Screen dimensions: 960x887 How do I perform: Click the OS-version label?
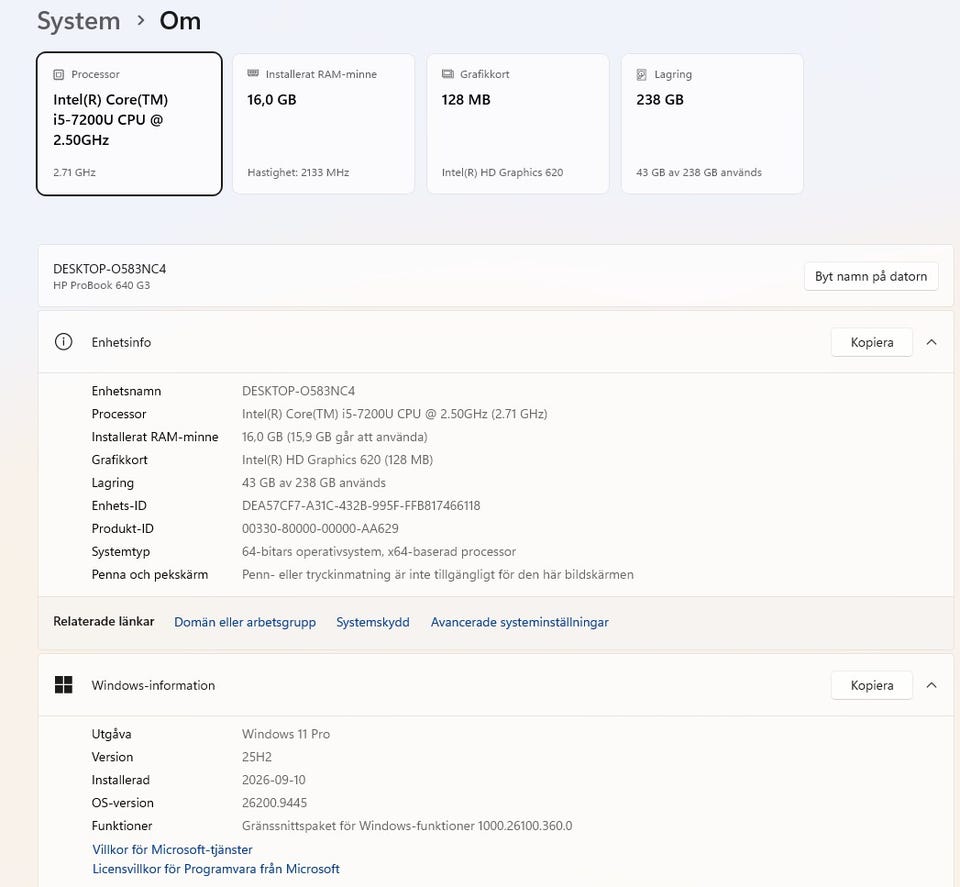122,803
